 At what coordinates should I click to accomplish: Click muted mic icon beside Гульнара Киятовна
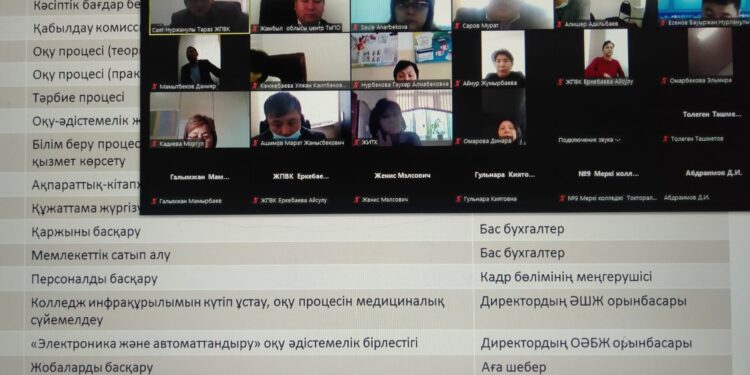[x=458, y=199]
